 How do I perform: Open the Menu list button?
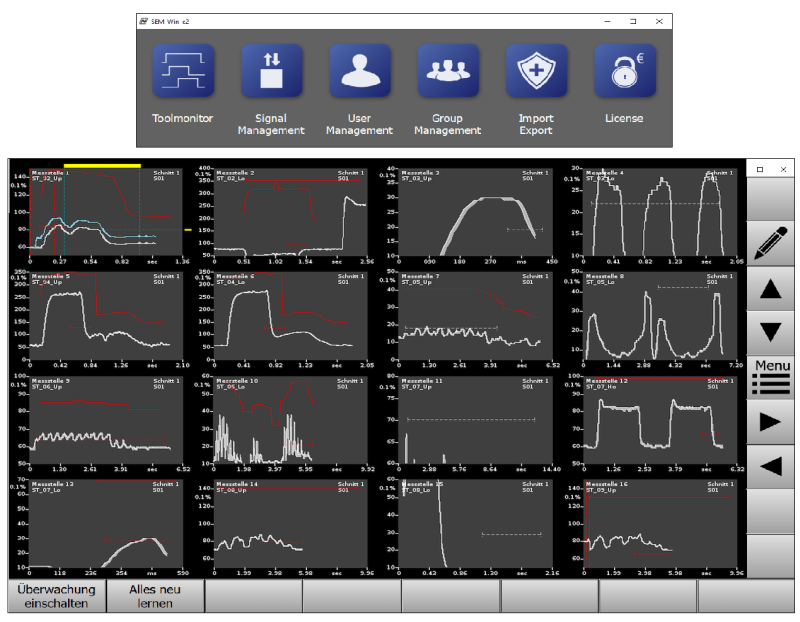coord(771,376)
